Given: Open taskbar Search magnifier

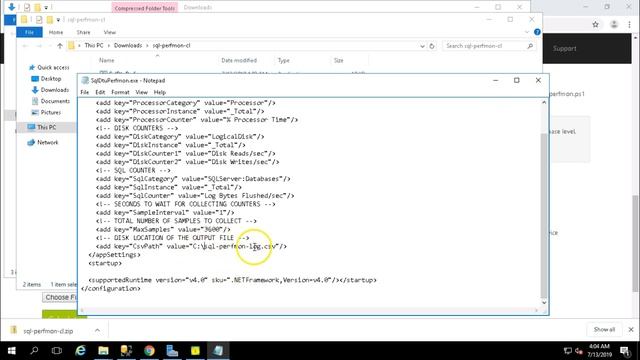Looking at the screenshot, I should pyautogui.click(x=34, y=351).
